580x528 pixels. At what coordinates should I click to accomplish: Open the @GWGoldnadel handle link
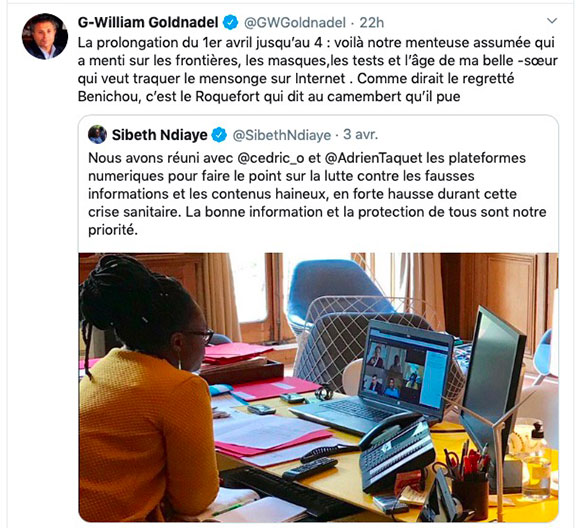coord(295,23)
